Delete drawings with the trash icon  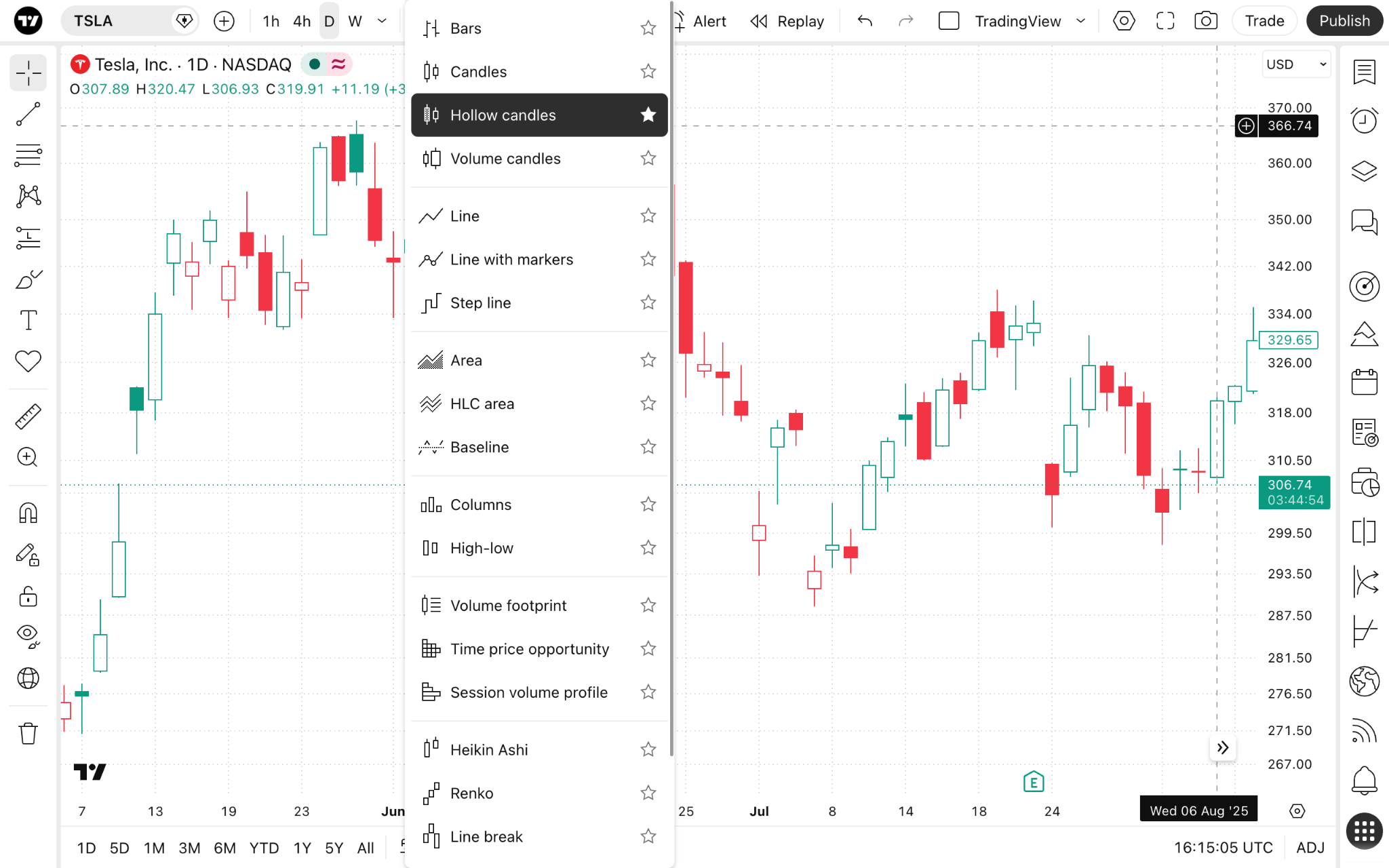(x=28, y=734)
